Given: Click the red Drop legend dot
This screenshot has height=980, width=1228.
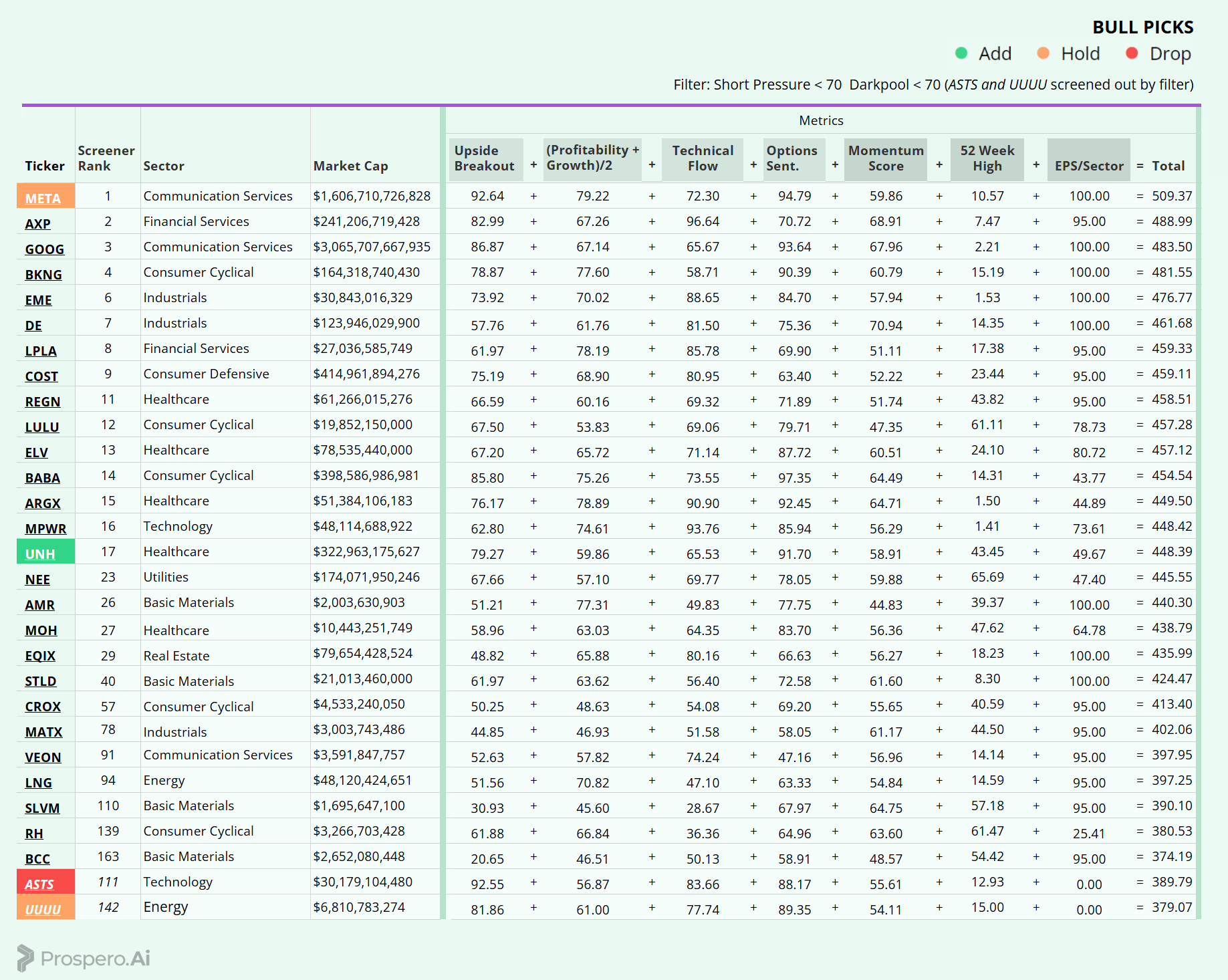Looking at the screenshot, I should click(1132, 53).
